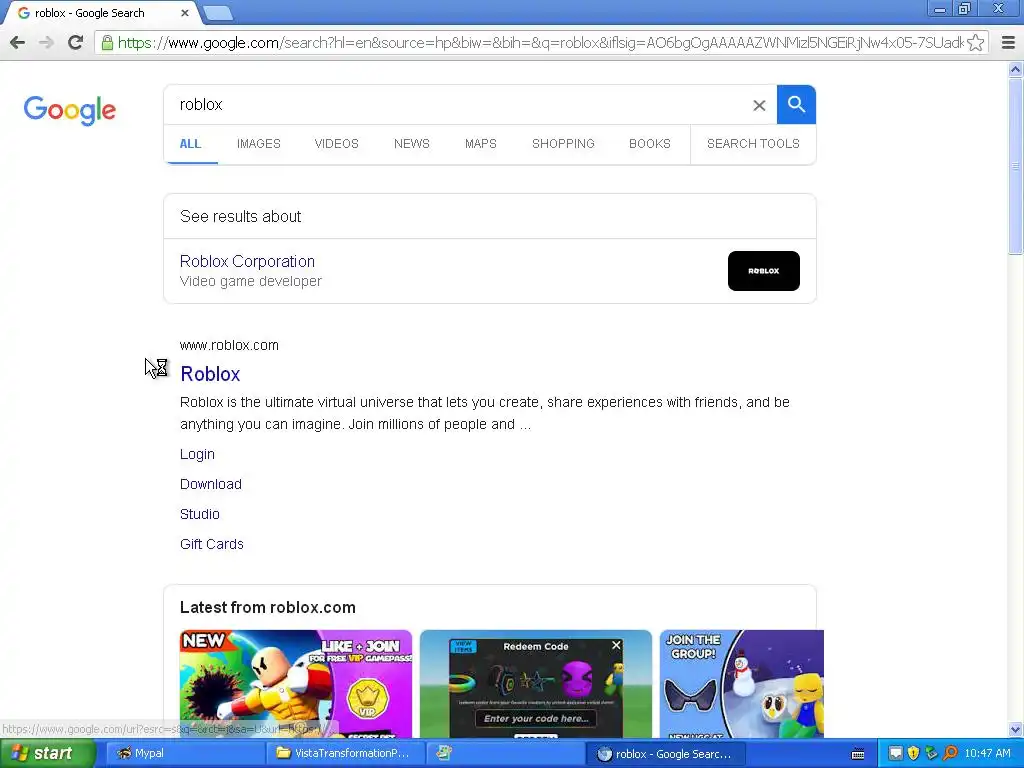
Task: Click the roblox search input field
Action: click(457, 104)
